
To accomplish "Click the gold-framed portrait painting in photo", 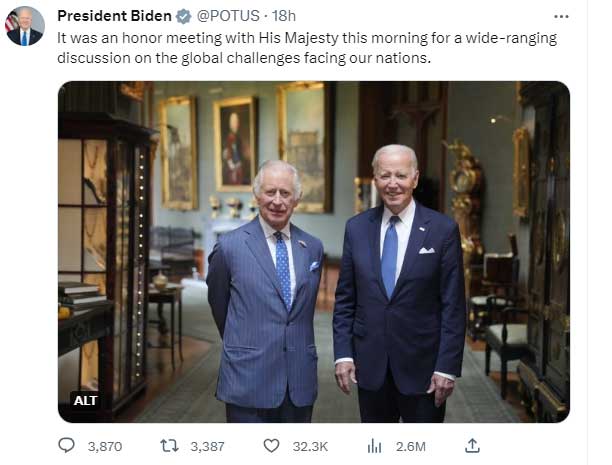I will click(236, 142).
